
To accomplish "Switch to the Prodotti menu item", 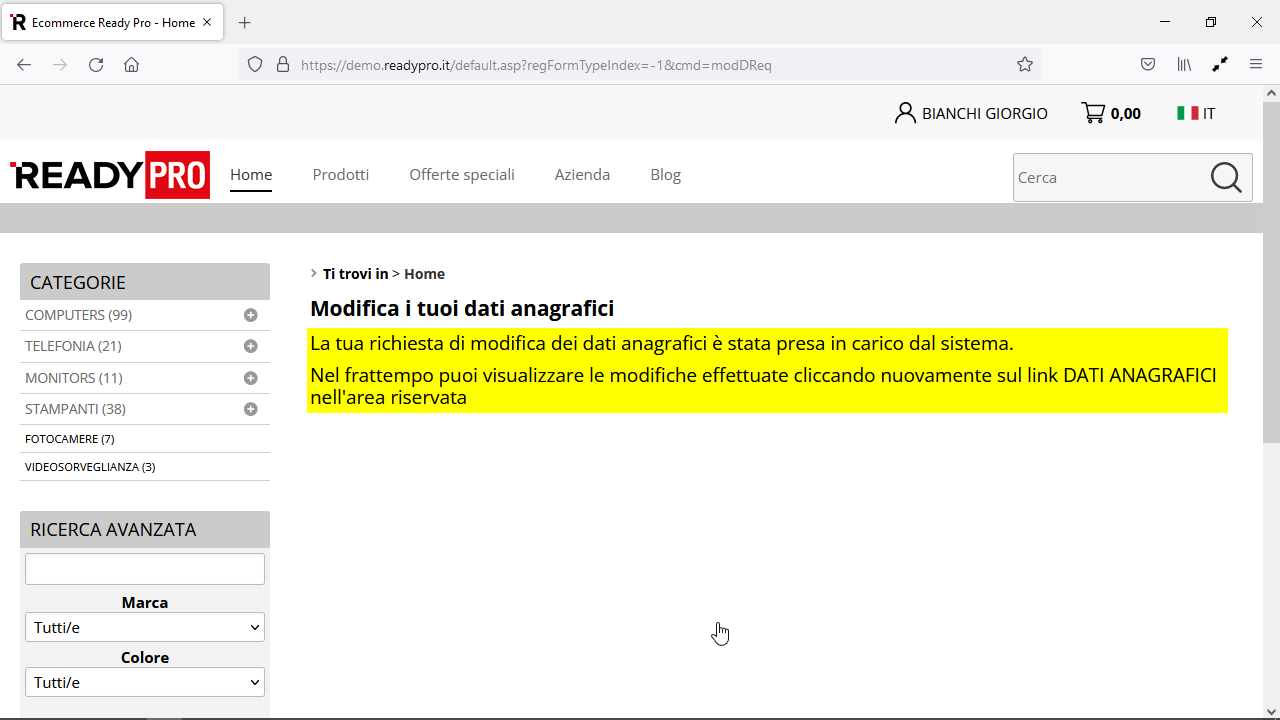I will point(340,174).
